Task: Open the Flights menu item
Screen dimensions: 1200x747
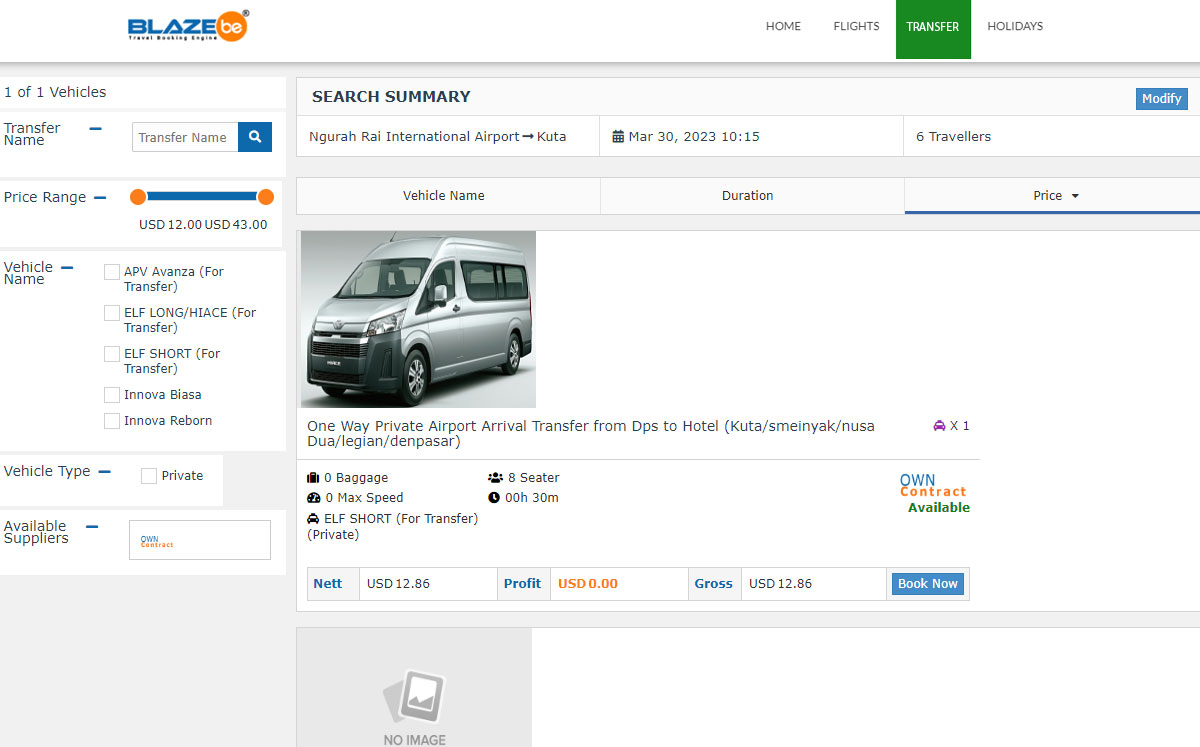Action: coord(856,27)
